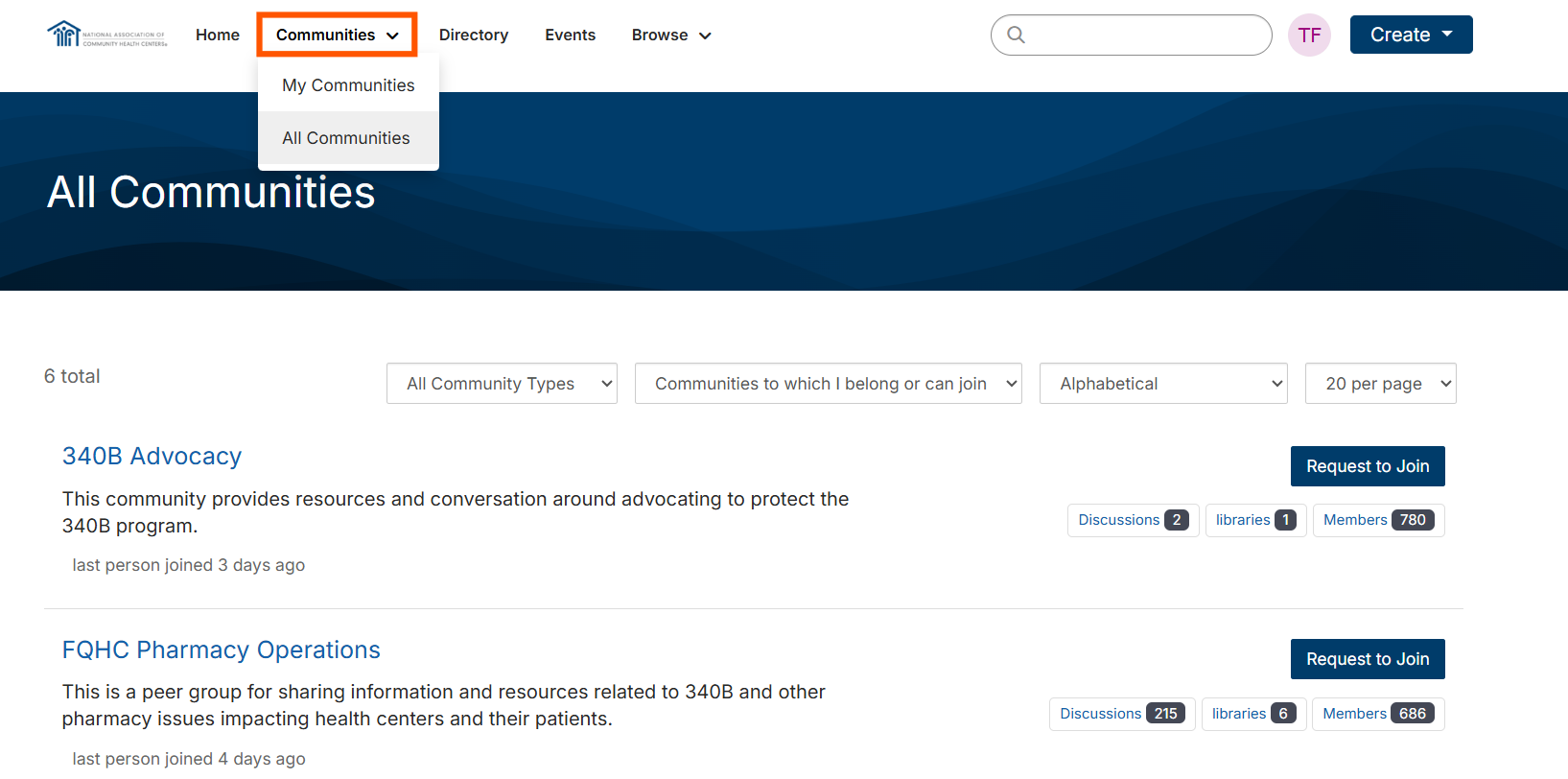
Task: Navigate to Events
Action: tap(571, 35)
